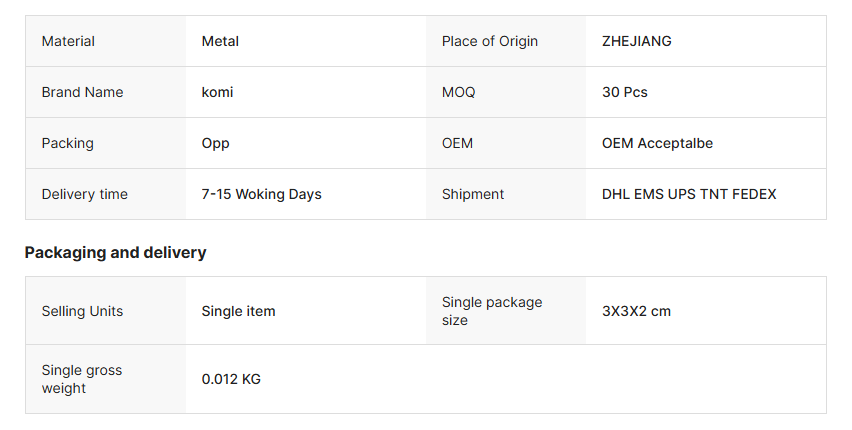
Task: Click the Shipment label cell
Action: click(x=473, y=194)
